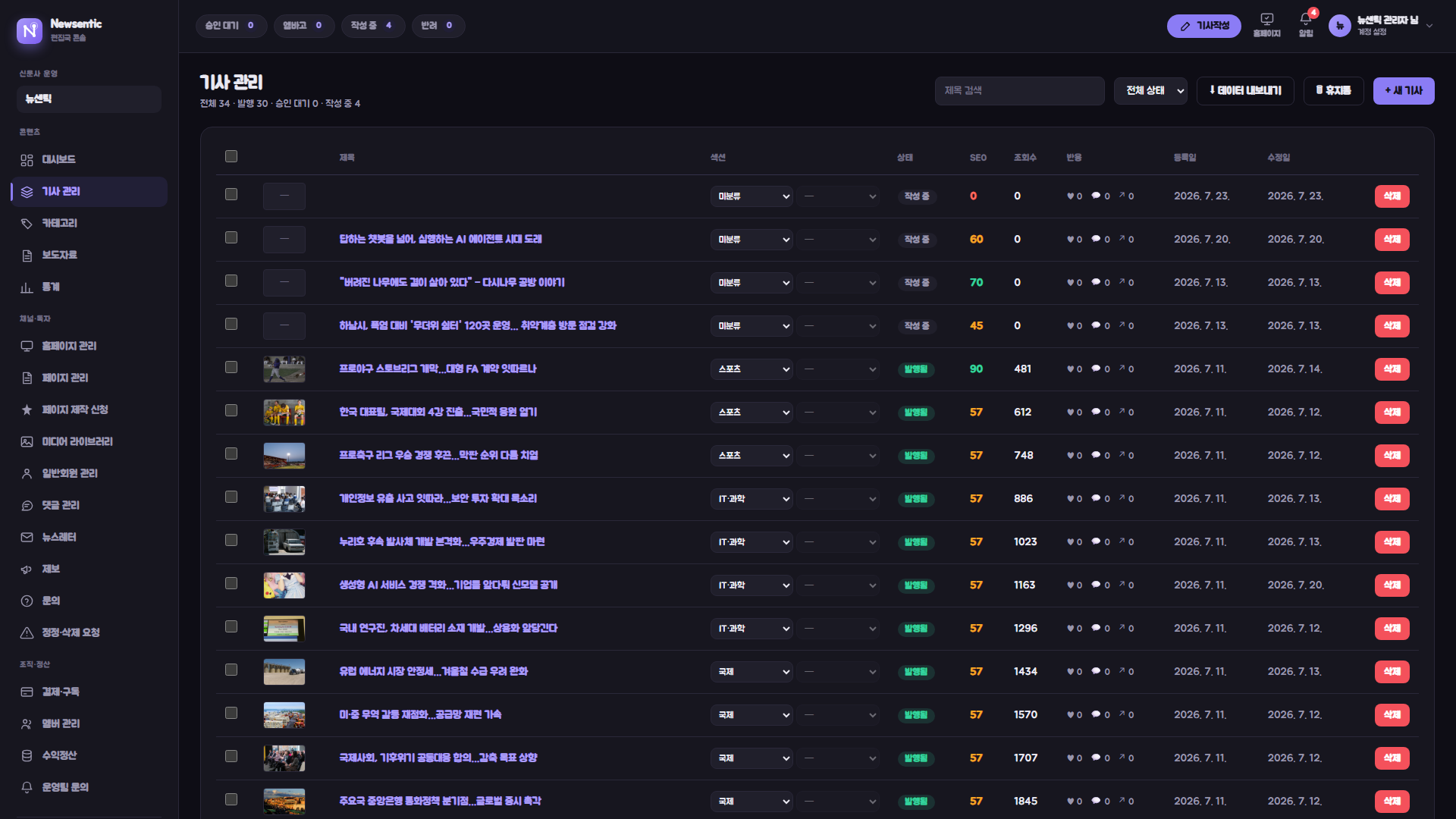Expand the account menu chevron next to 관리자 님

coord(1429,26)
